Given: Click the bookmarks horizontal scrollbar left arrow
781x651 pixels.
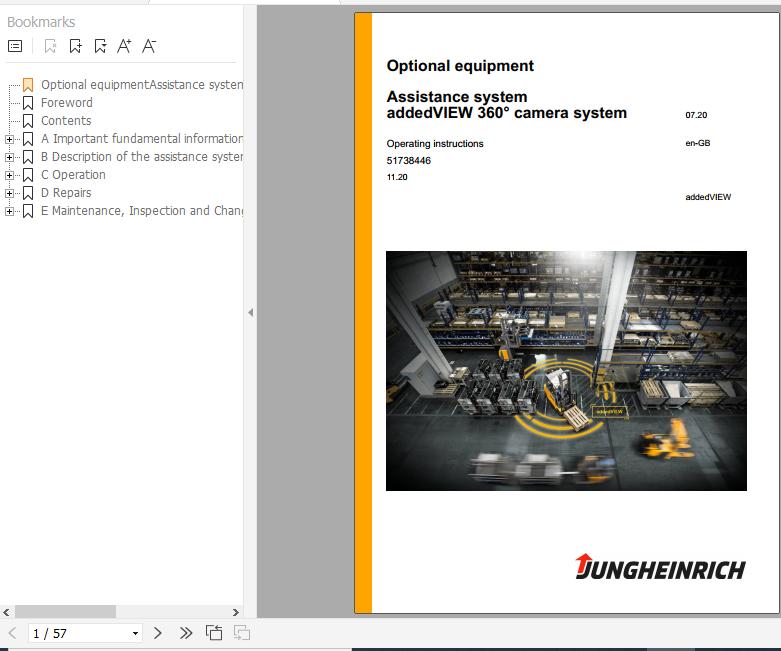Looking at the screenshot, I should click(6, 612).
